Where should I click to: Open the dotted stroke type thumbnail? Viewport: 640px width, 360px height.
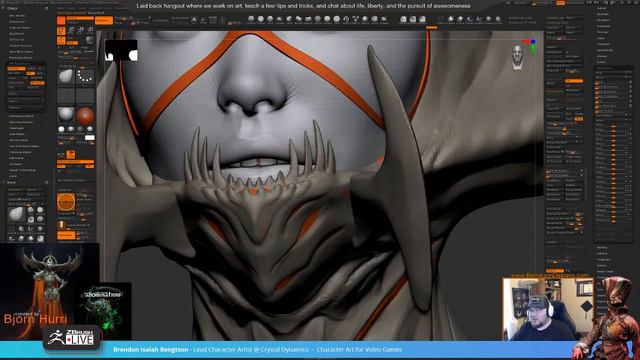[85, 76]
